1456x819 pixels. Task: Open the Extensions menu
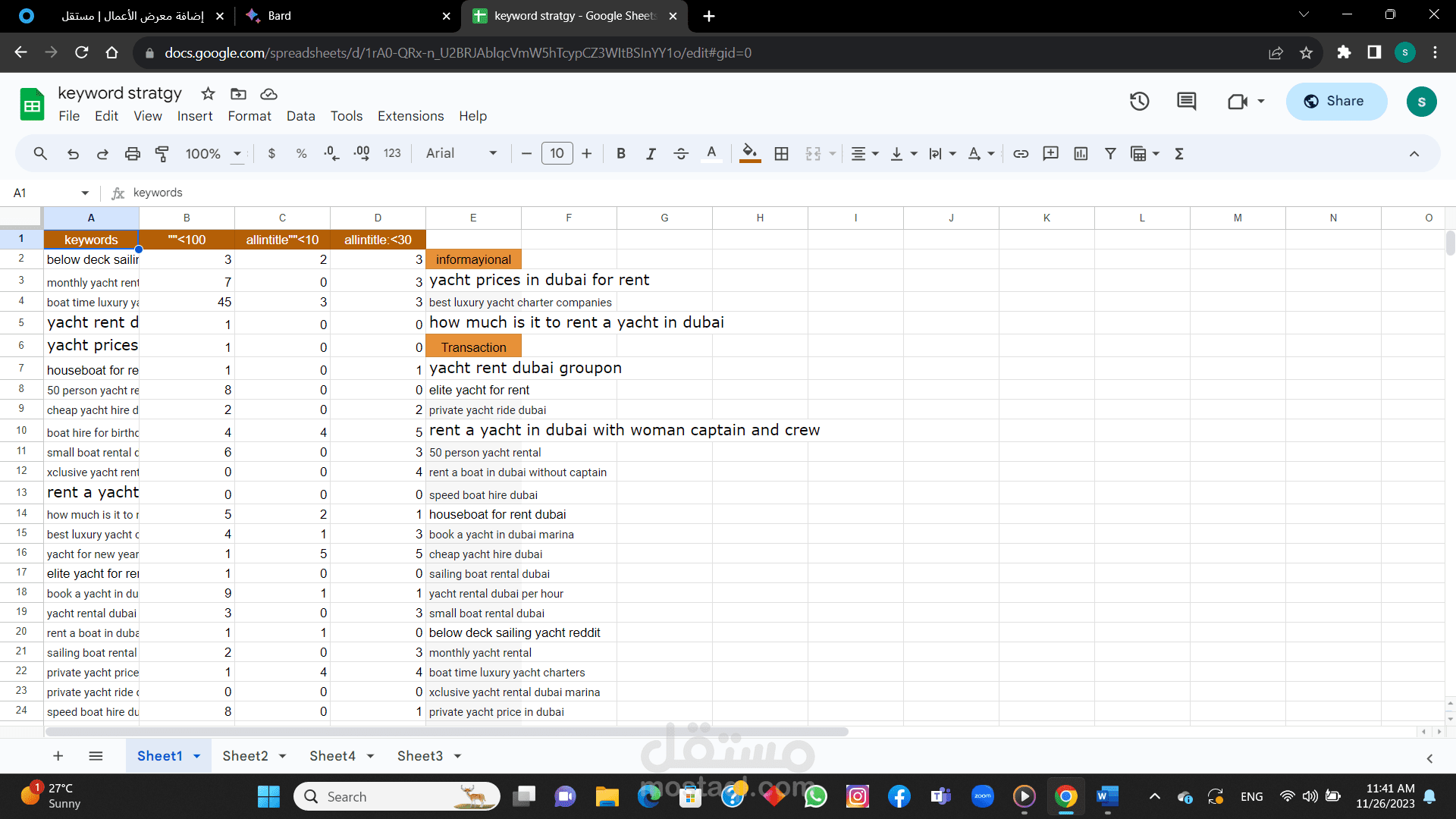click(x=410, y=116)
